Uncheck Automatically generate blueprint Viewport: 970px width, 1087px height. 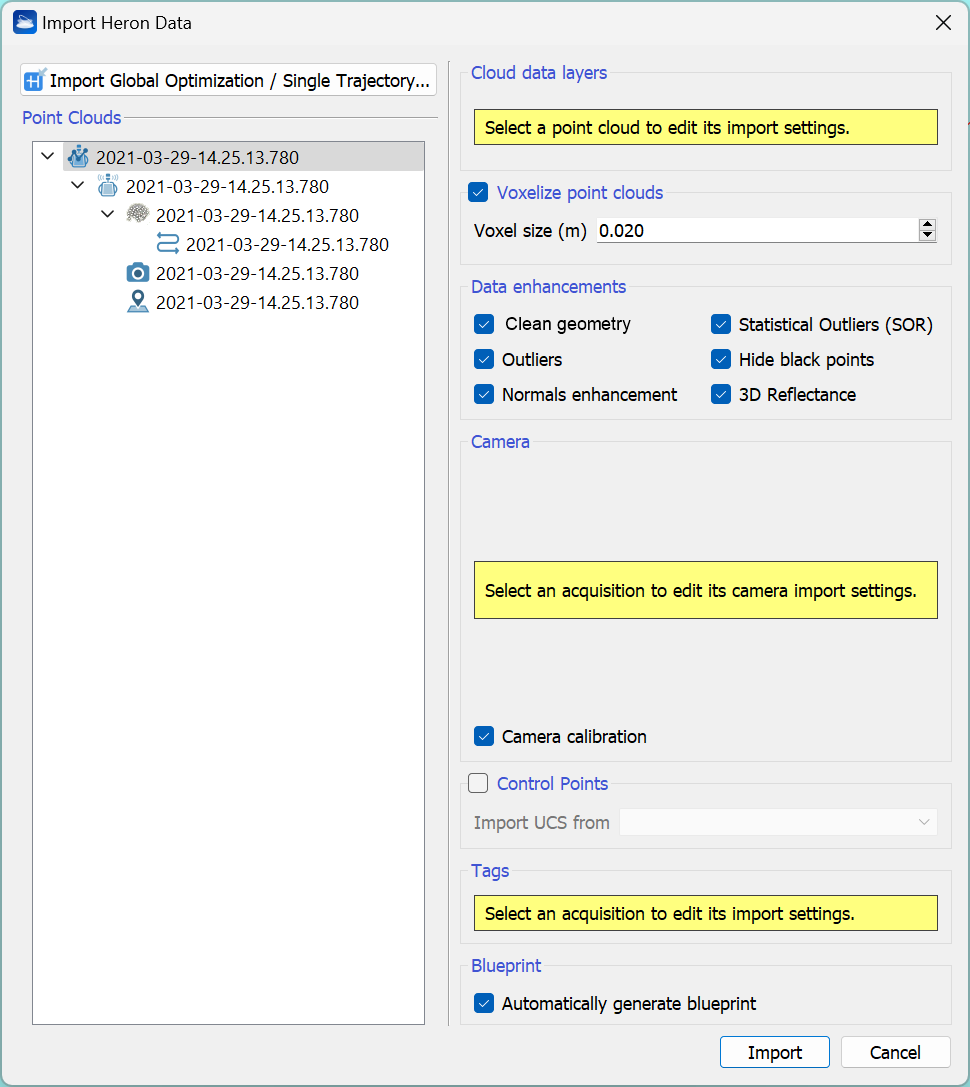coord(484,1003)
